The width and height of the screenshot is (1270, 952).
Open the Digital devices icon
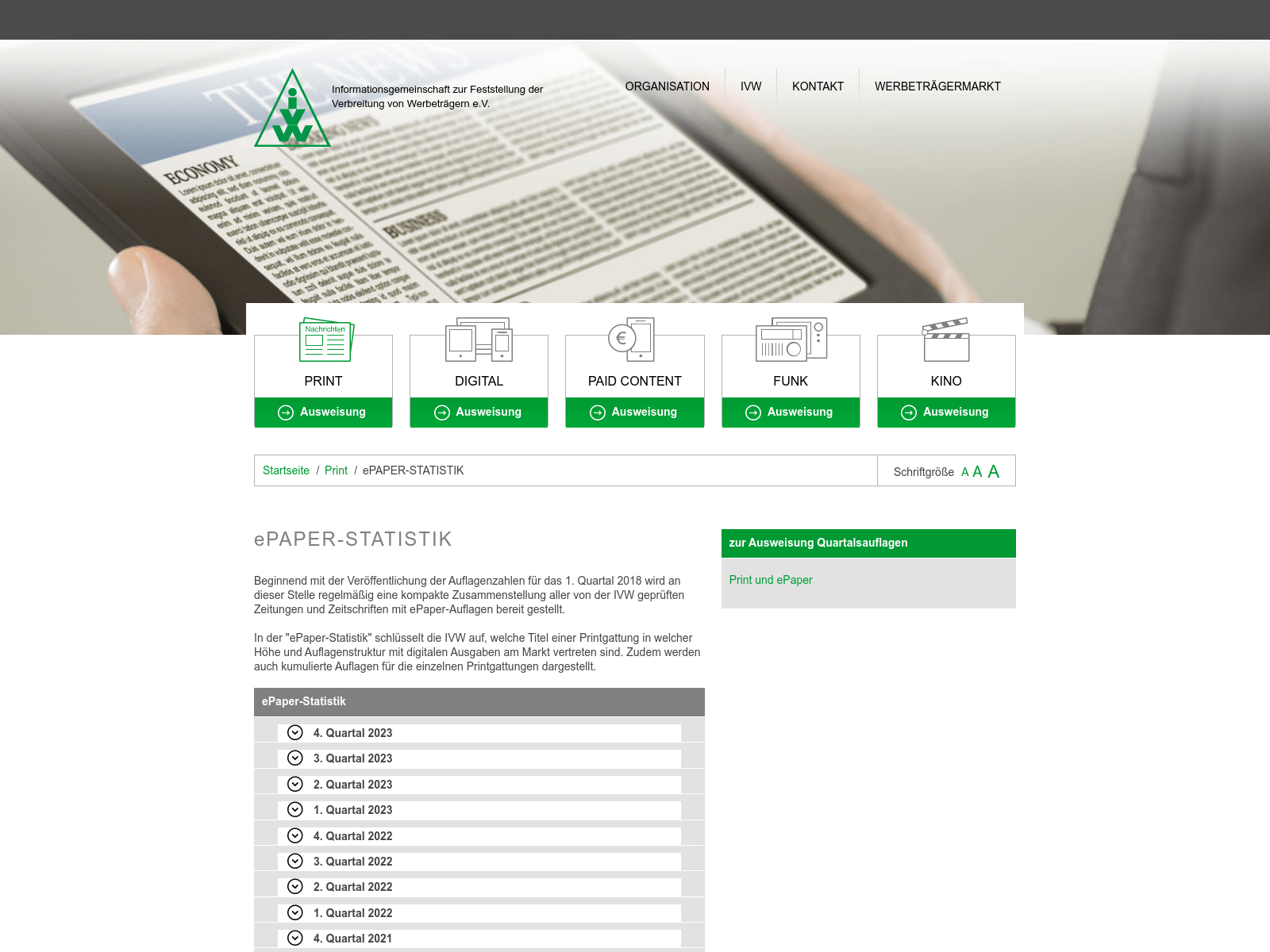[x=479, y=340]
